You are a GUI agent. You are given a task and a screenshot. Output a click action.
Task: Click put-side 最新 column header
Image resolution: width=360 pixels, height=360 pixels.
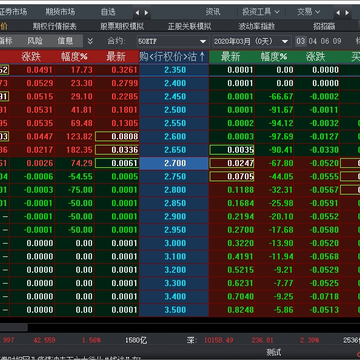[231, 57]
